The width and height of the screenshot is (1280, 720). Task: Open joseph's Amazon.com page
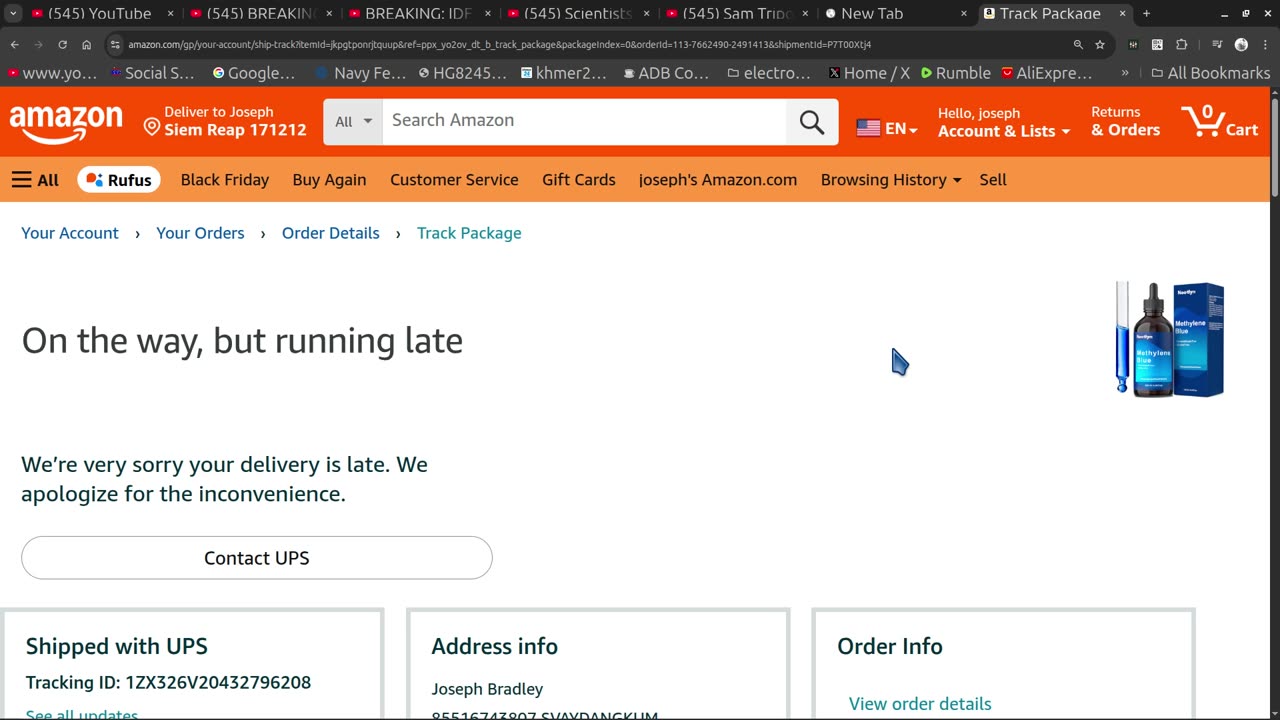718,180
